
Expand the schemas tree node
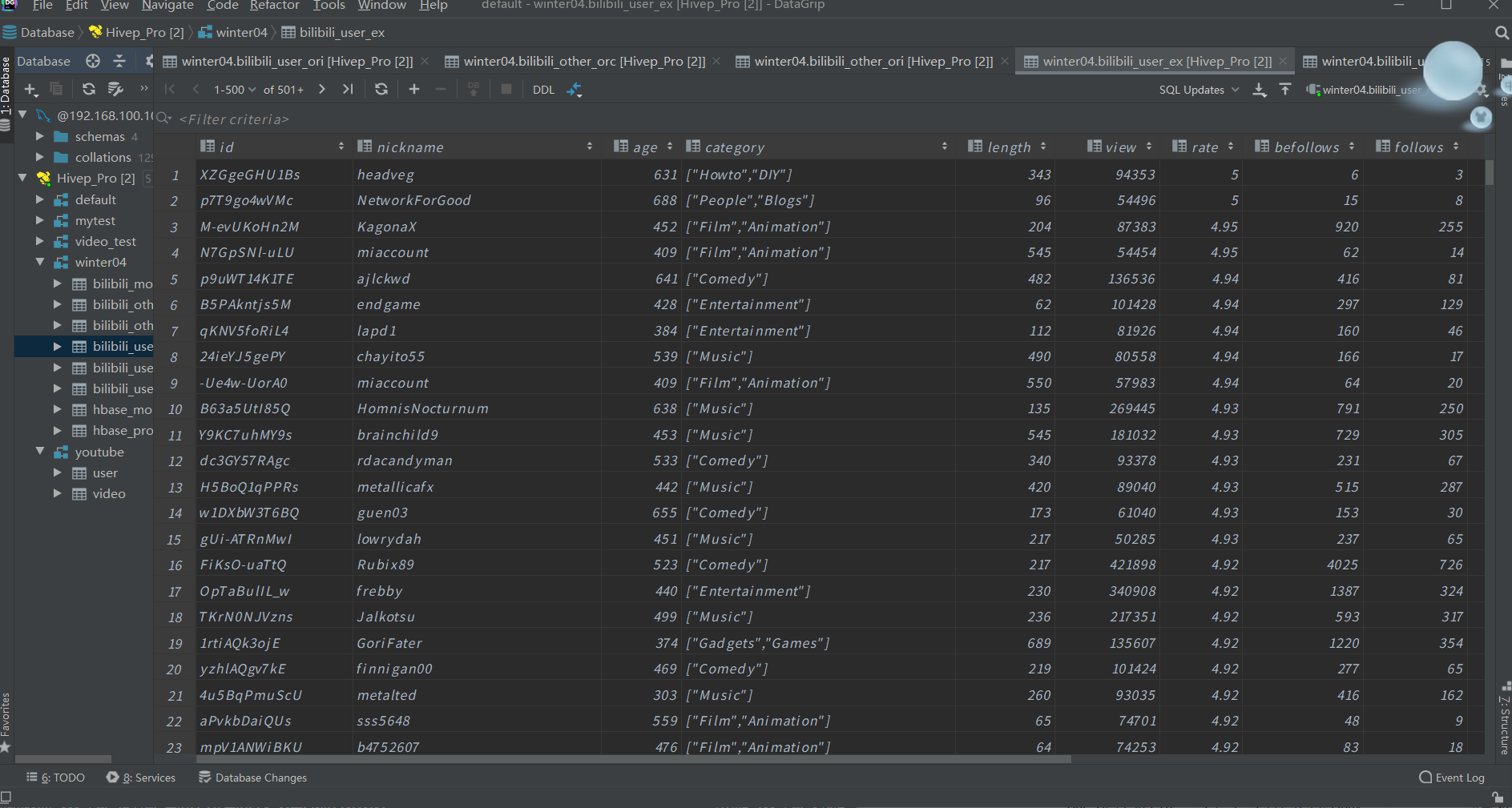click(x=39, y=136)
